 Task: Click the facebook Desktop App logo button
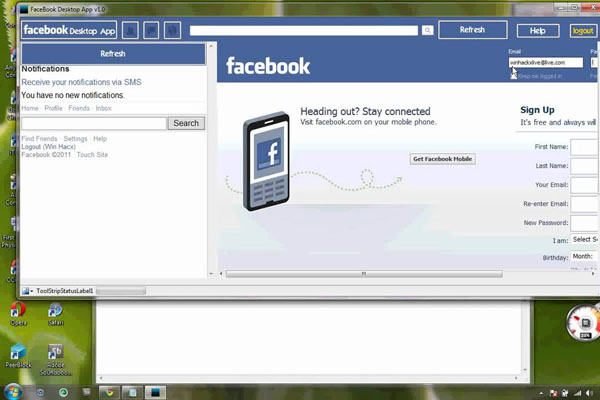(69, 30)
